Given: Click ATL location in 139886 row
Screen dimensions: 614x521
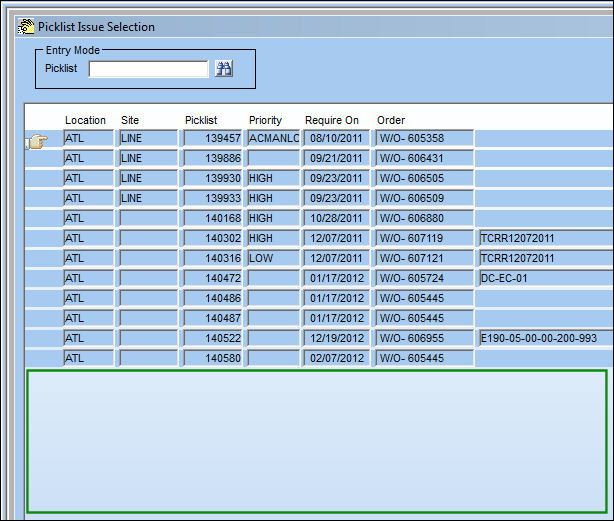Looking at the screenshot, I should click(x=88, y=158).
